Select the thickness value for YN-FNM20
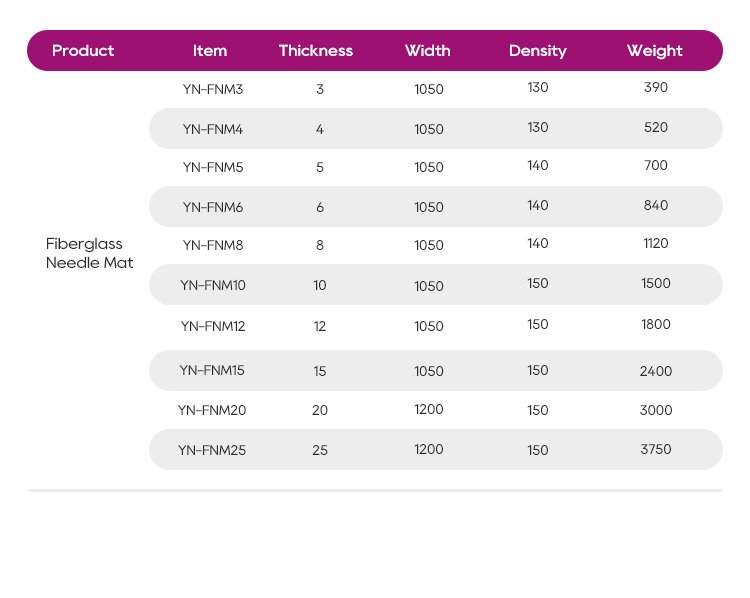Viewport: 750px width, 598px height. pos(320,410)
